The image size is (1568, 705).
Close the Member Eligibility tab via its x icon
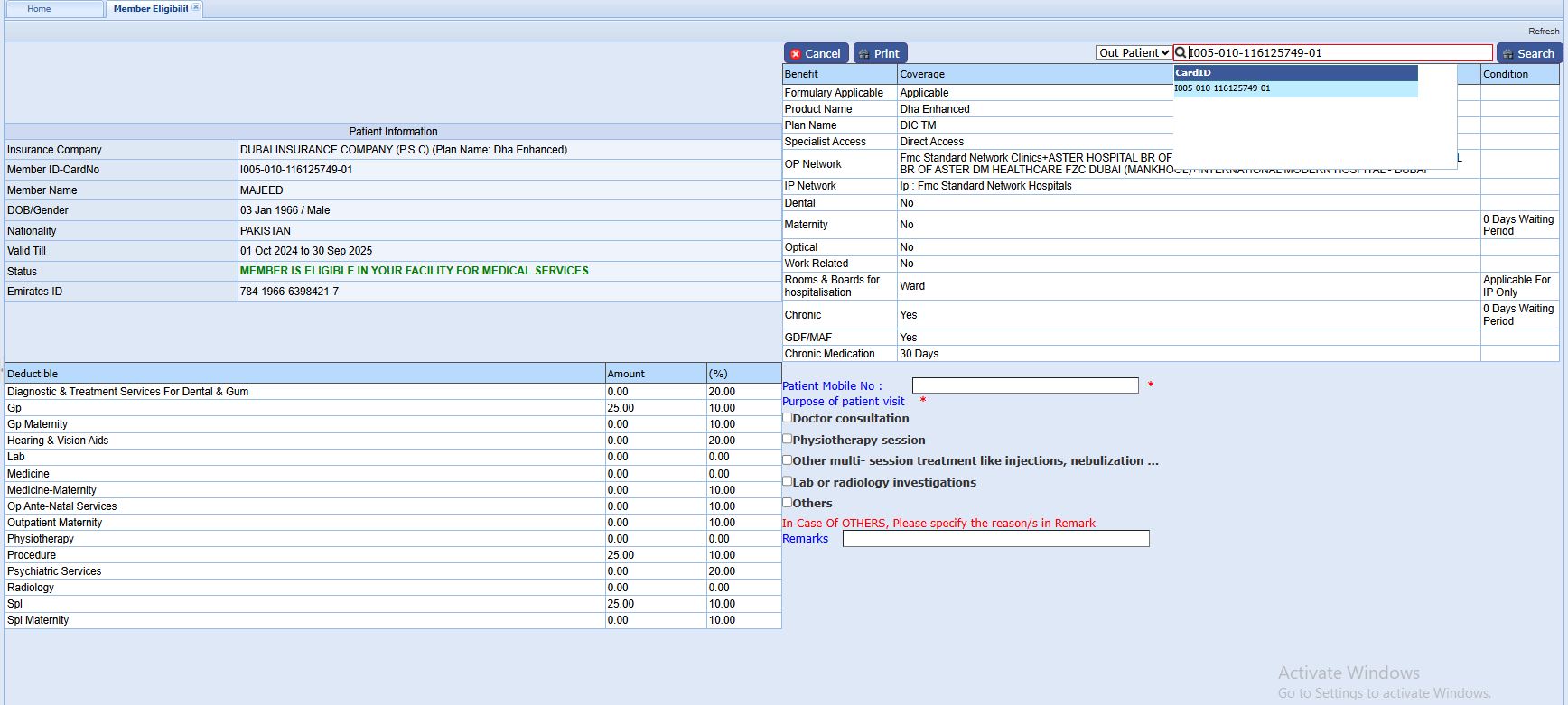point(196,7)
